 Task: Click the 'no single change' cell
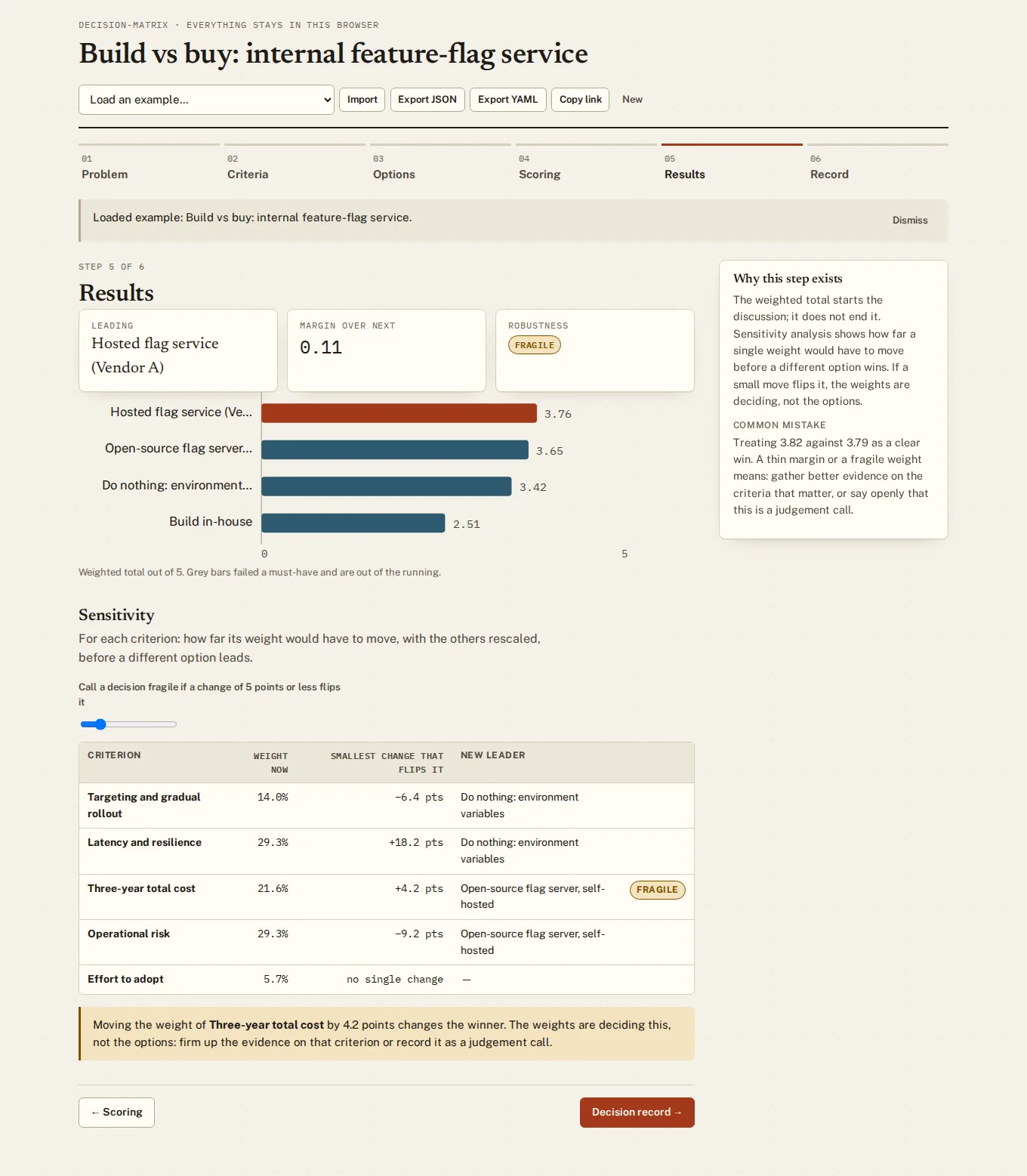point(395,979)
